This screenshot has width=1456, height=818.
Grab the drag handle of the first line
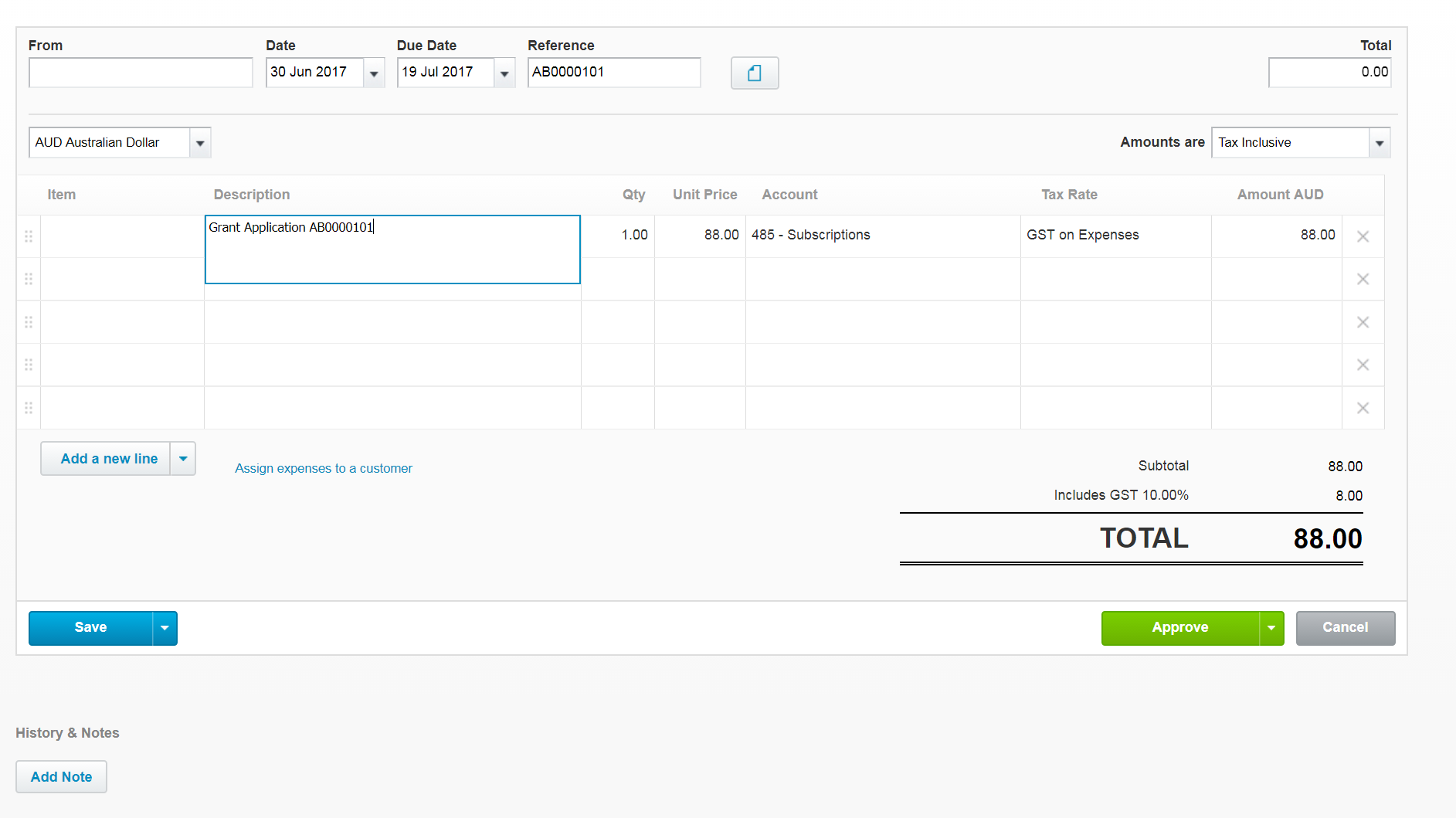tap(29, 236)
